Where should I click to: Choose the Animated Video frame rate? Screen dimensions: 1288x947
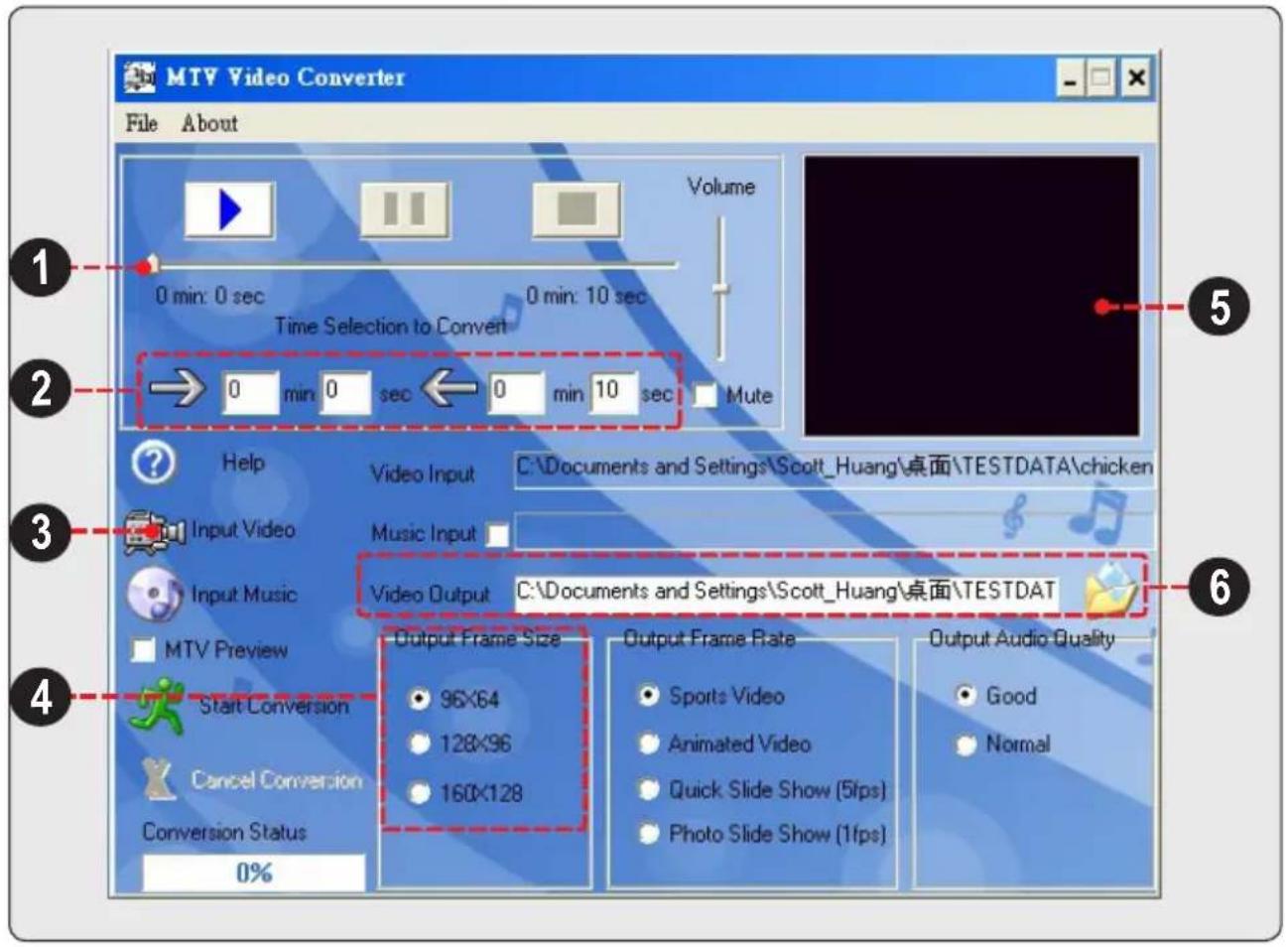tap(648, 744)
